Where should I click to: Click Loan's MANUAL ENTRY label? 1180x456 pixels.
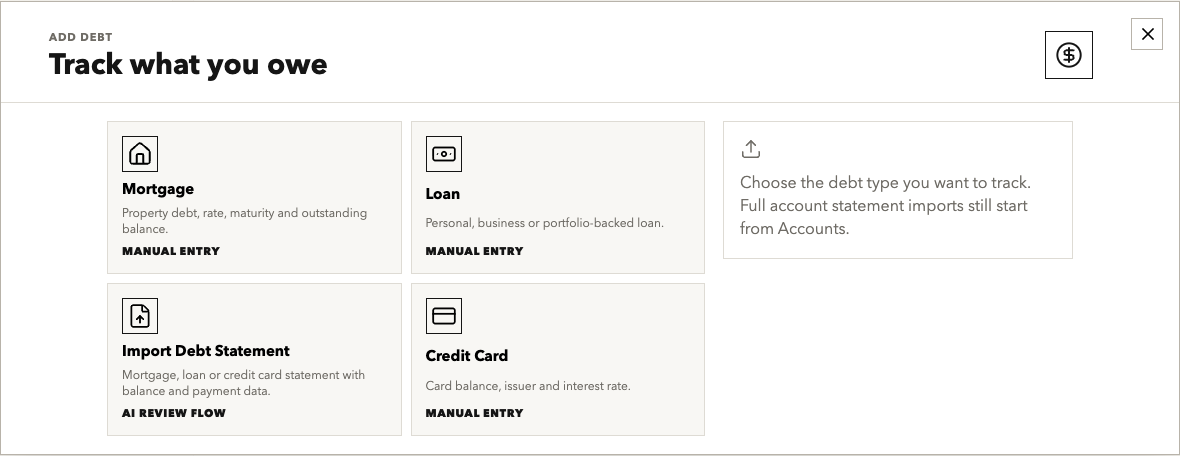(x=474, y=251)
